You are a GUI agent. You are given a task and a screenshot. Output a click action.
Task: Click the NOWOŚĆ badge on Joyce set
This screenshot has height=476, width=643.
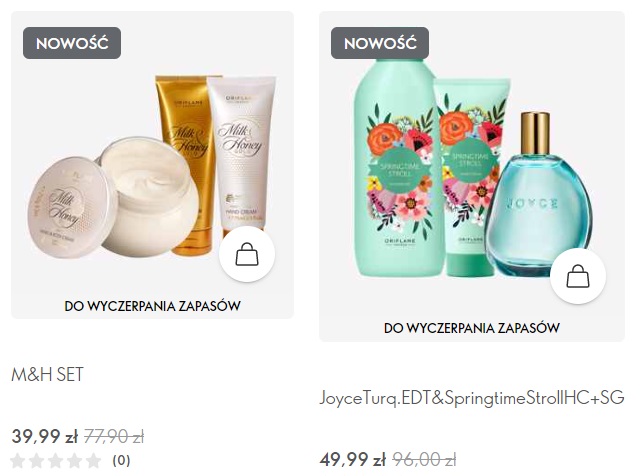(x=380, y=43)
